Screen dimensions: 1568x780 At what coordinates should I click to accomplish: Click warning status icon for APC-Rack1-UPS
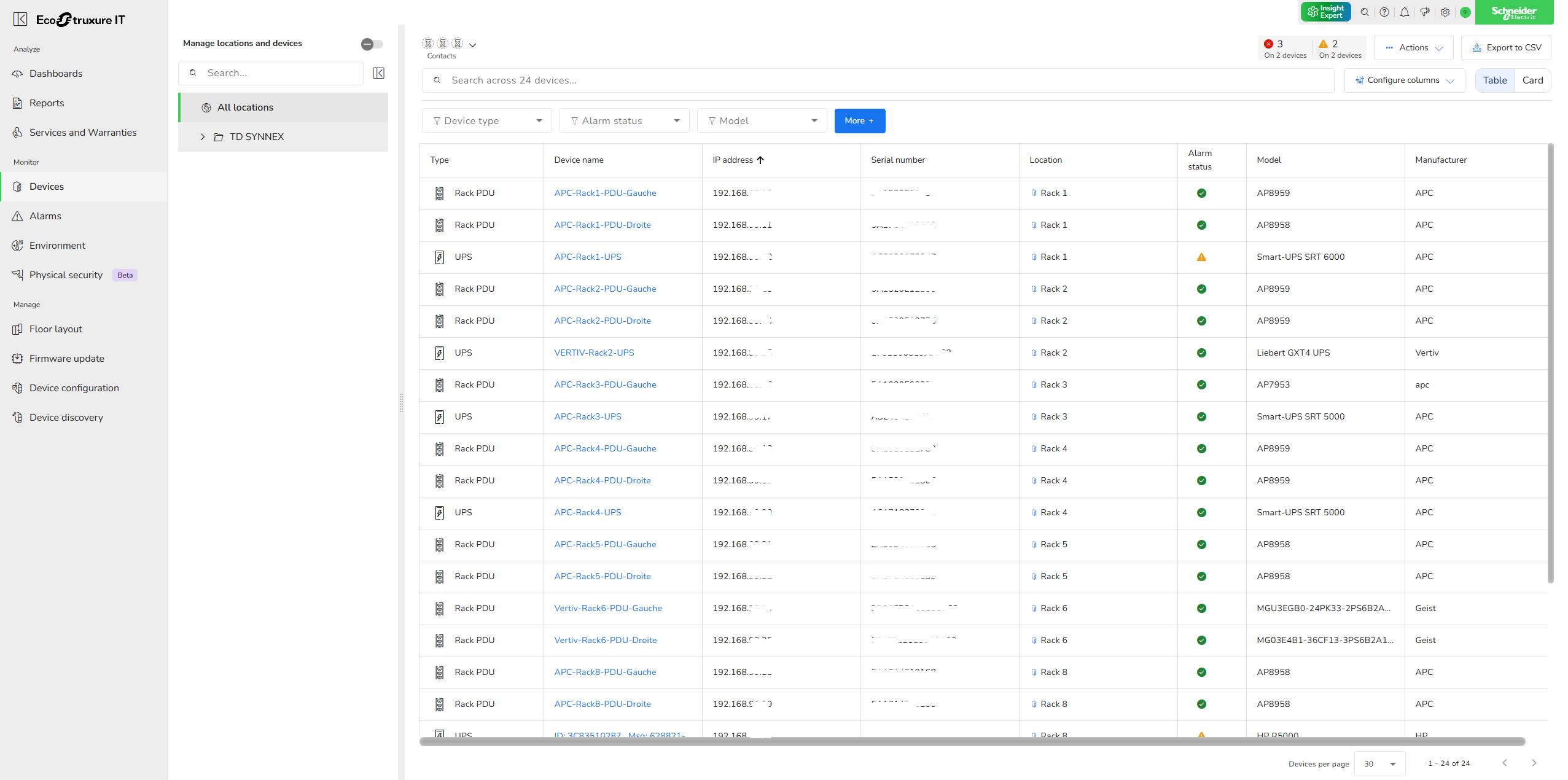(1201, 257)
